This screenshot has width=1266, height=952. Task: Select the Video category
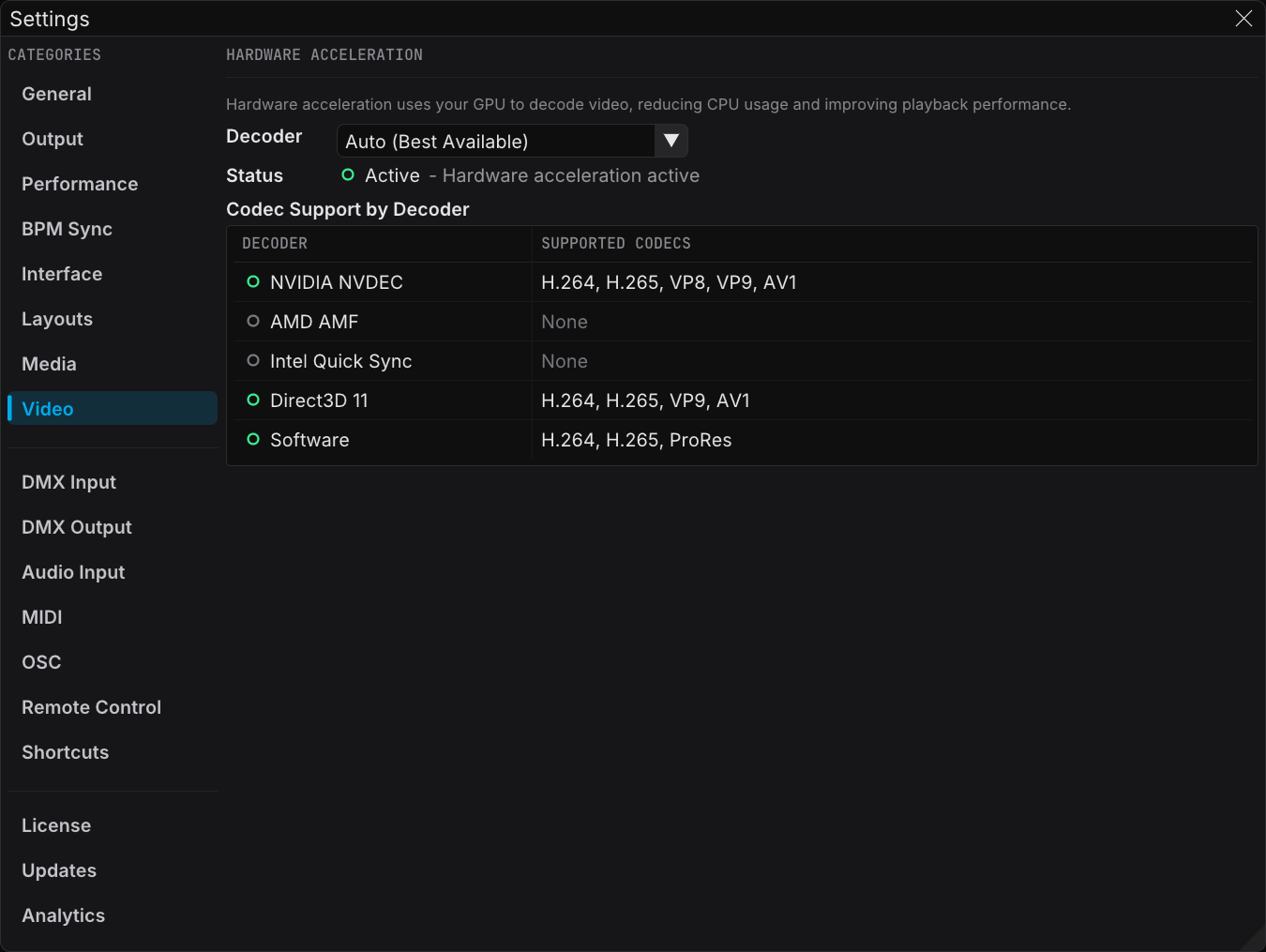(x=112, y=409)
